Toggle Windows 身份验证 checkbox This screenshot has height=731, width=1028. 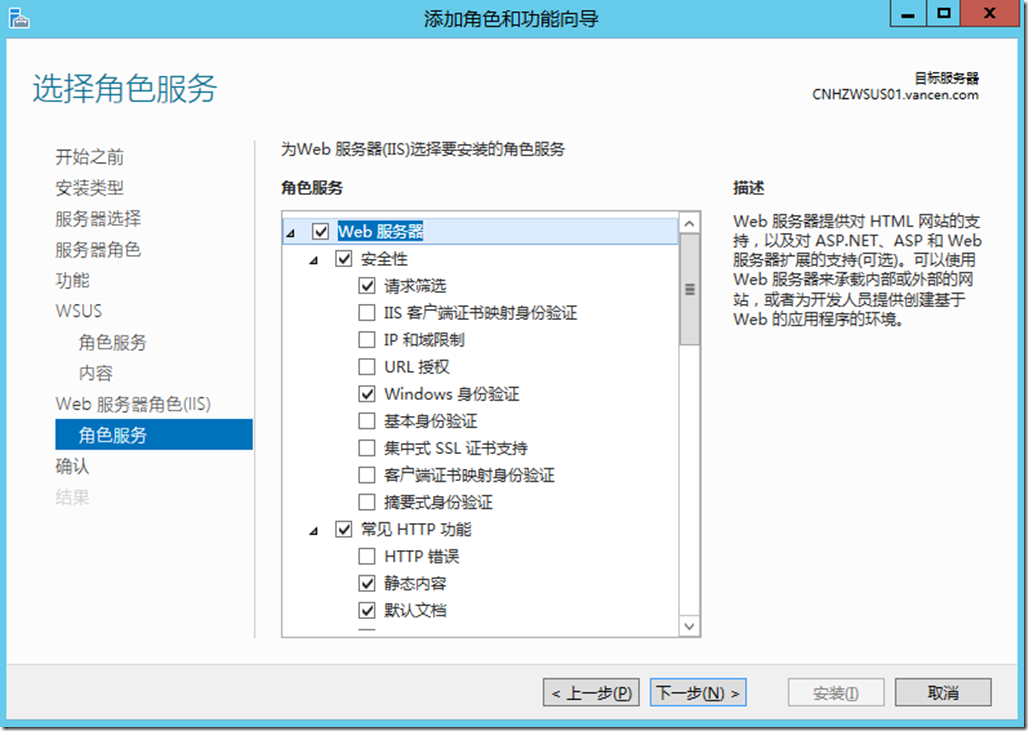367,394
